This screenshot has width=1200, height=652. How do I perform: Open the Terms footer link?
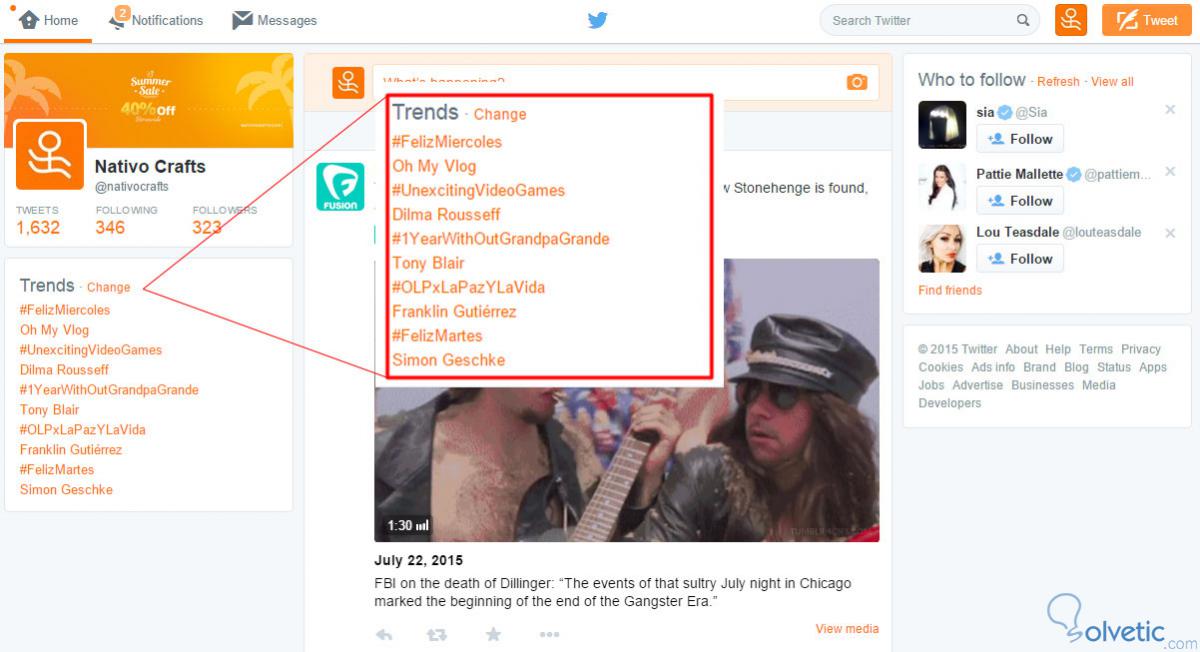(x=1096, y=350)
